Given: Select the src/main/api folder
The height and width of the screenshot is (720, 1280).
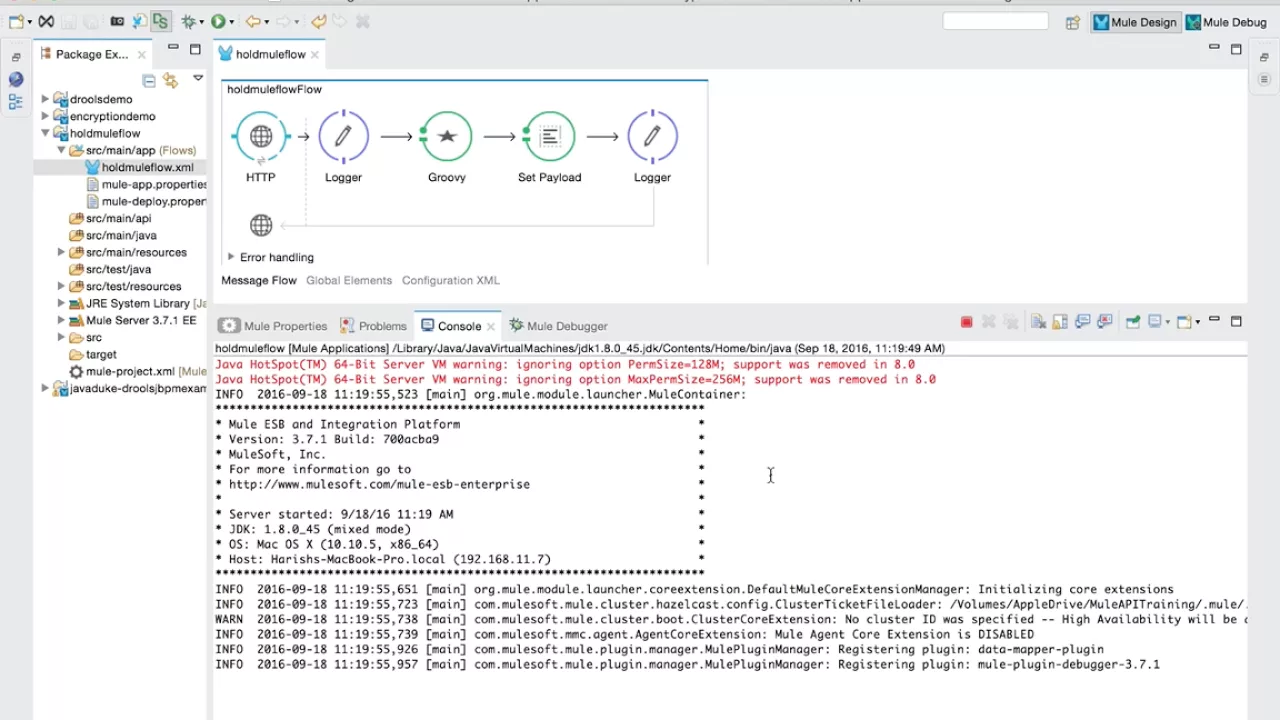Looking at the screenshot, I should [110, 218].
